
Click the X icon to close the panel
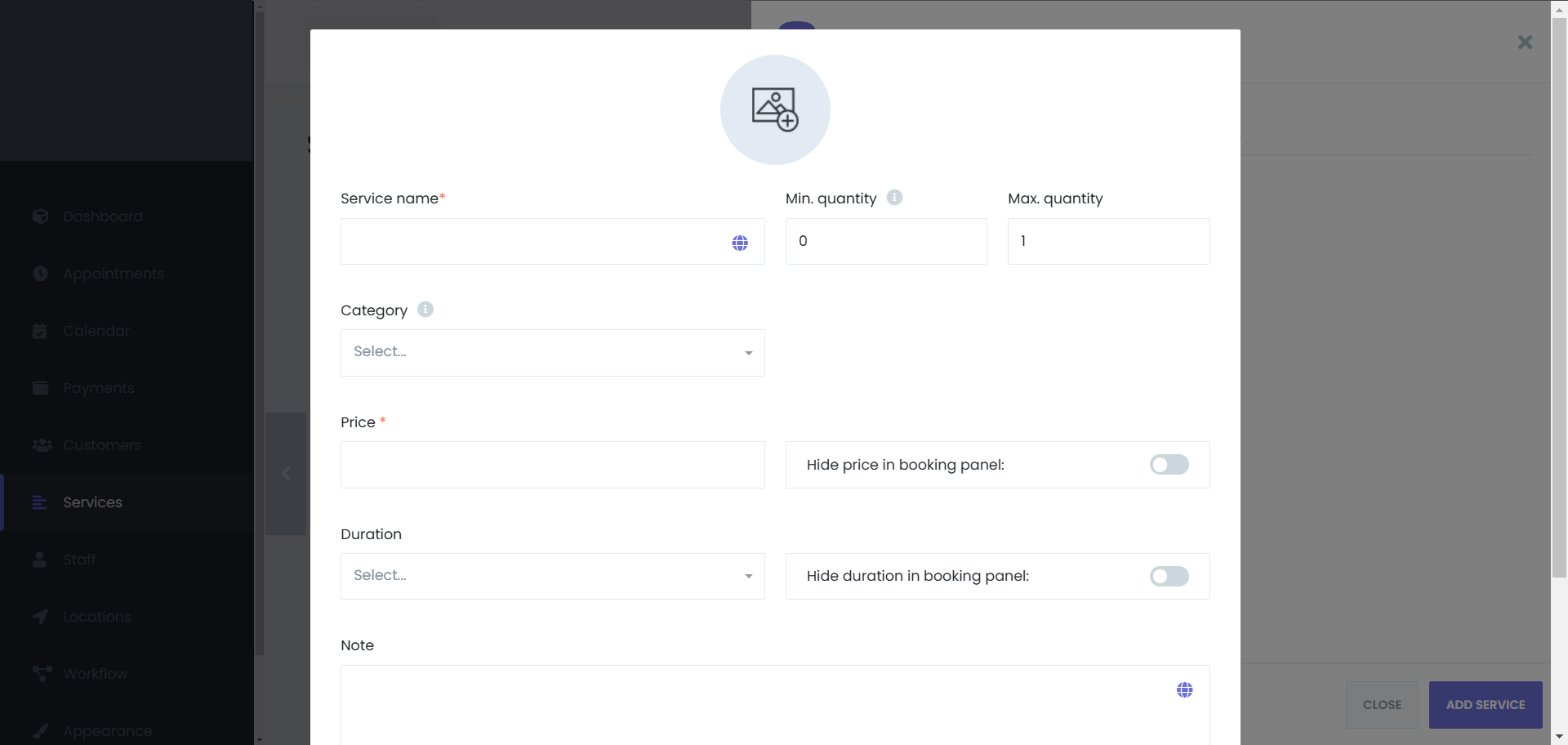(x=1524, y=42)
